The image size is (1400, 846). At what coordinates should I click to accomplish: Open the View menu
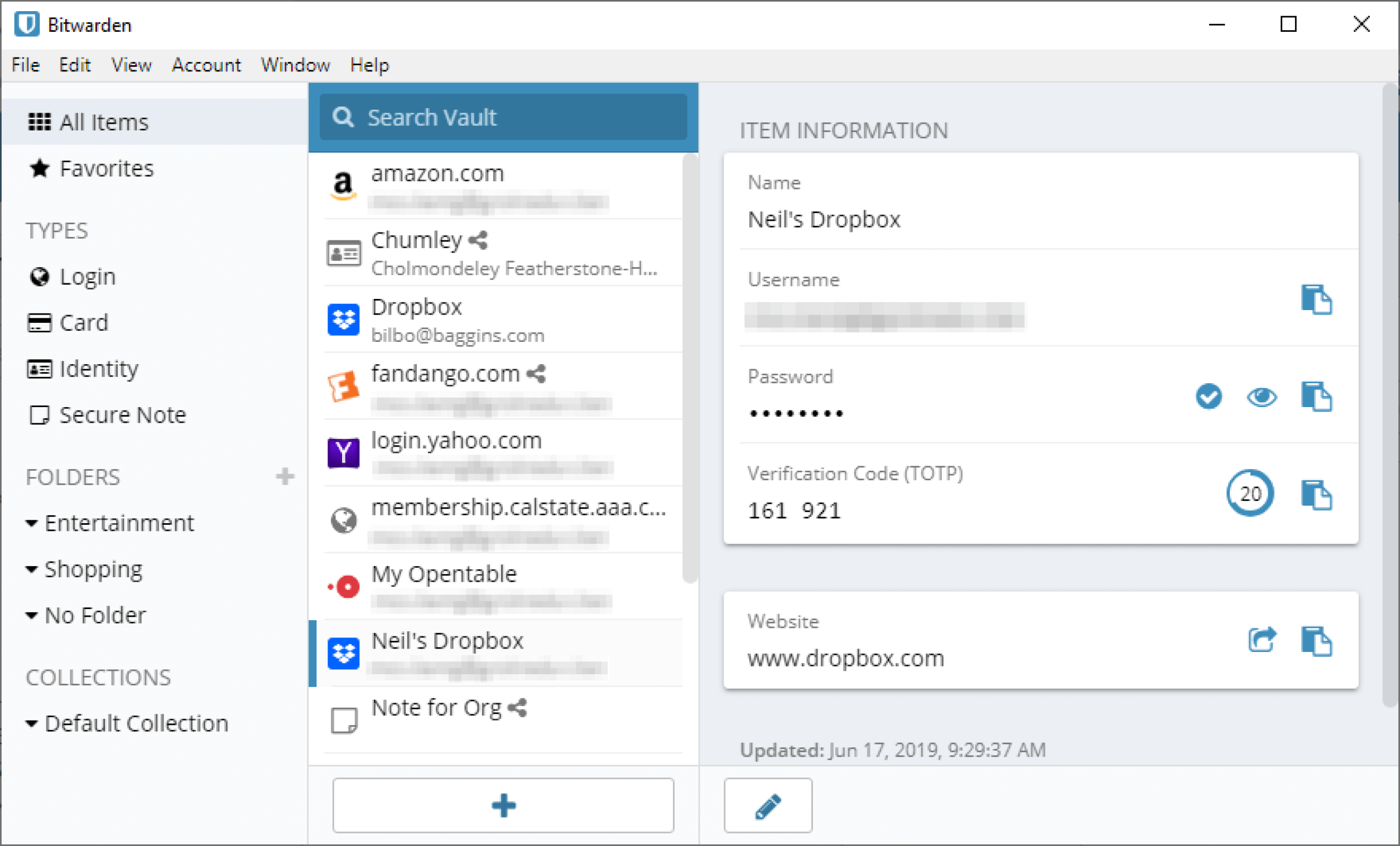[131, 65]
